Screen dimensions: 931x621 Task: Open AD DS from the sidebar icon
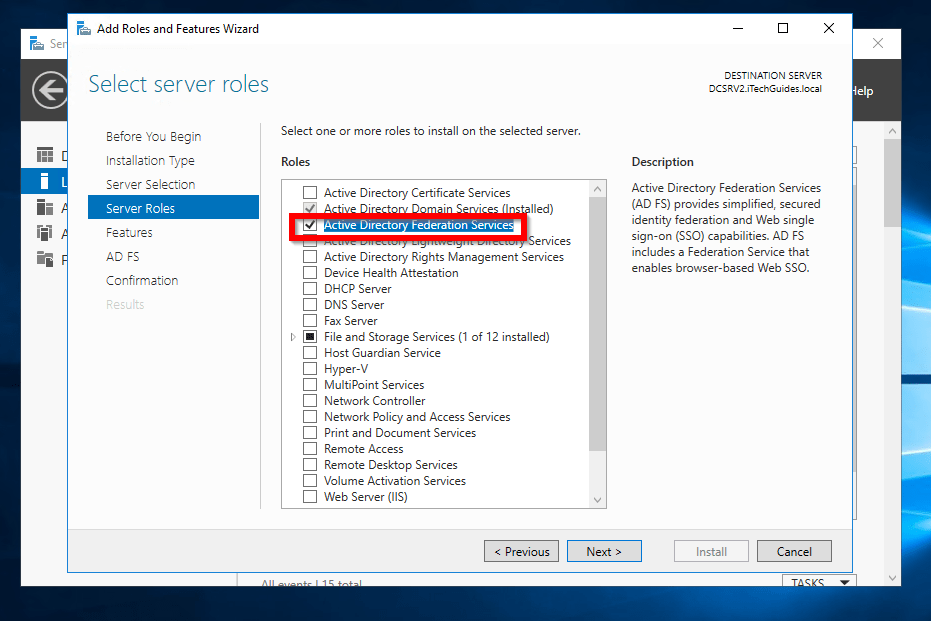(45, 232)
